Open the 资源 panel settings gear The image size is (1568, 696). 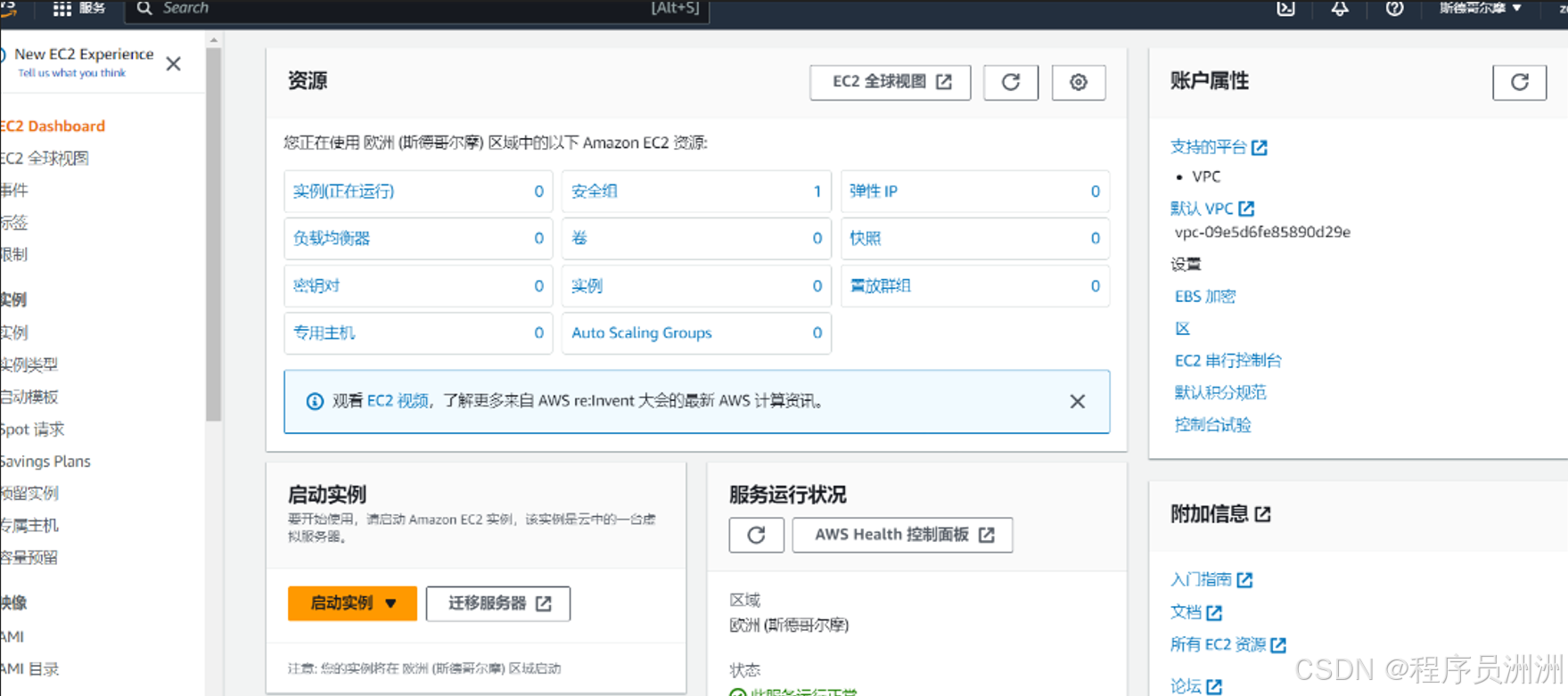point(1079,82)
